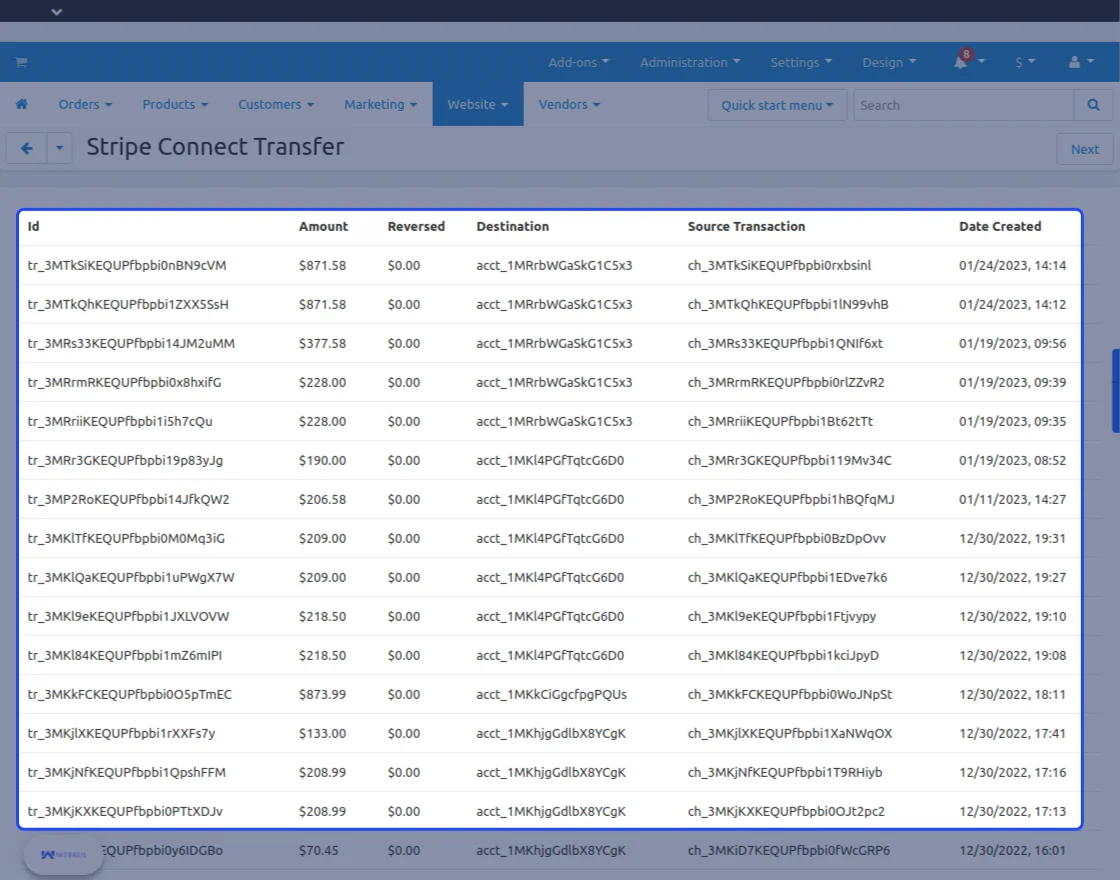The image size is (1120, 880).
Task: Click source ch_3MKjlXKEQUPfbpbi1XaNWqOX
Action: coord(789,734)
